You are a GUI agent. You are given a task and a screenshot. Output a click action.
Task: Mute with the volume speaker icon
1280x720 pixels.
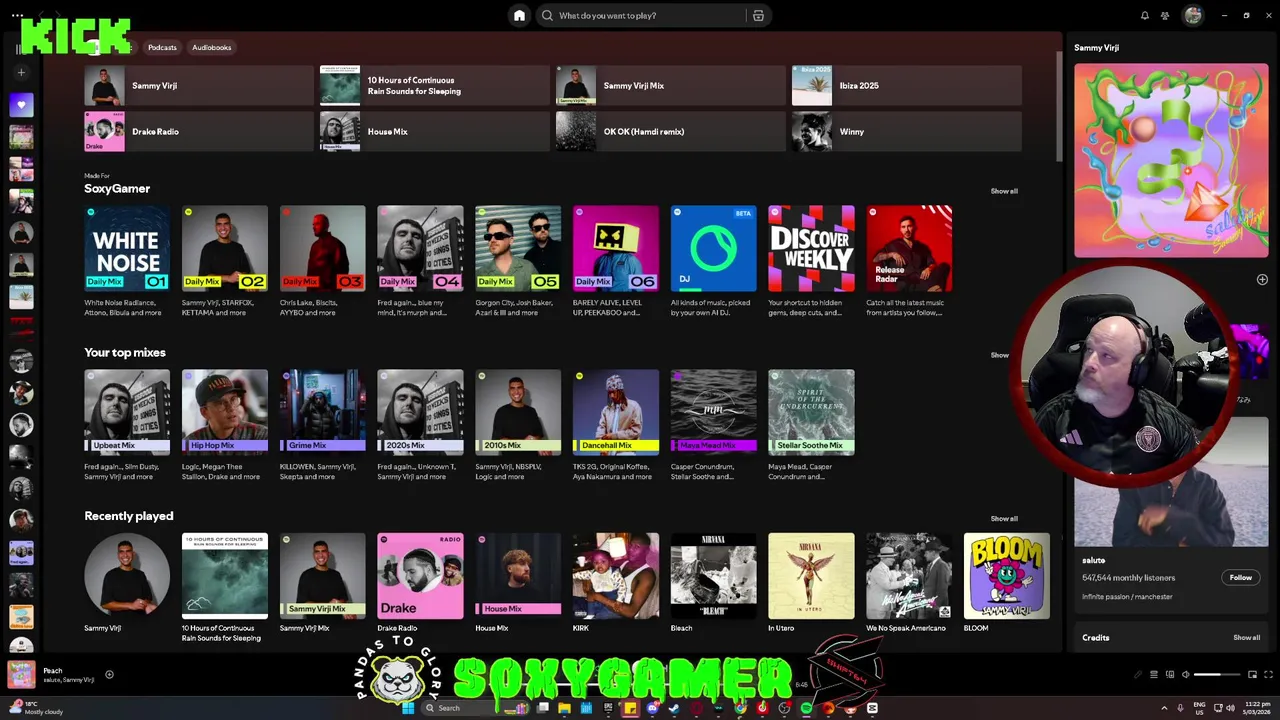tap(1186, 674)
